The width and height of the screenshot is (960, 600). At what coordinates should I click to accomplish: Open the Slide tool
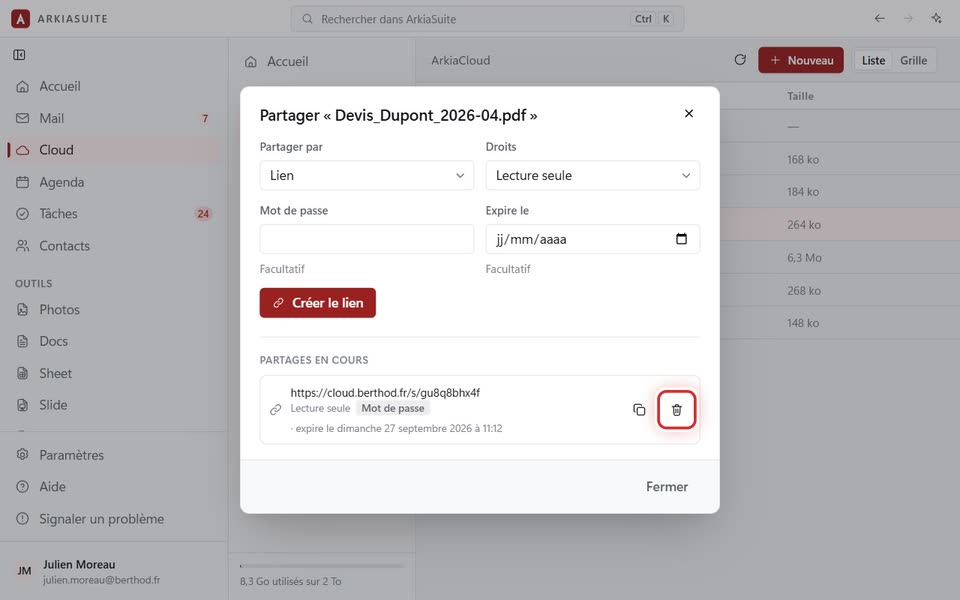tap(114, 405)
